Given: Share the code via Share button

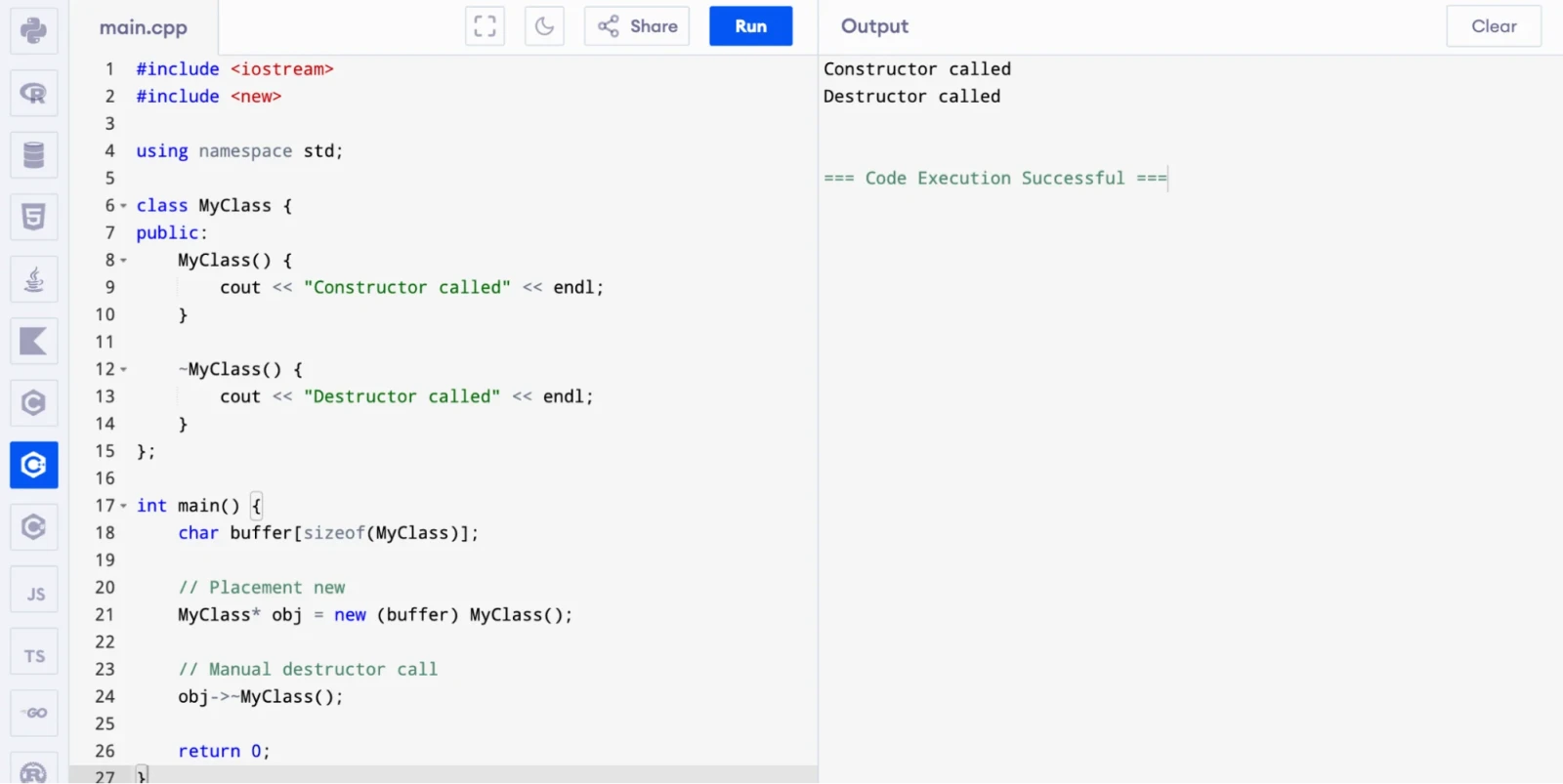Looking at the screenshot, I should [637, 26].
